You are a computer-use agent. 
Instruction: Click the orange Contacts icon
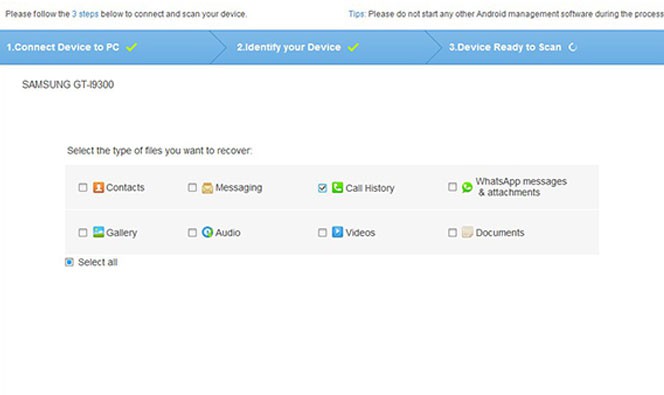[98, 187]
